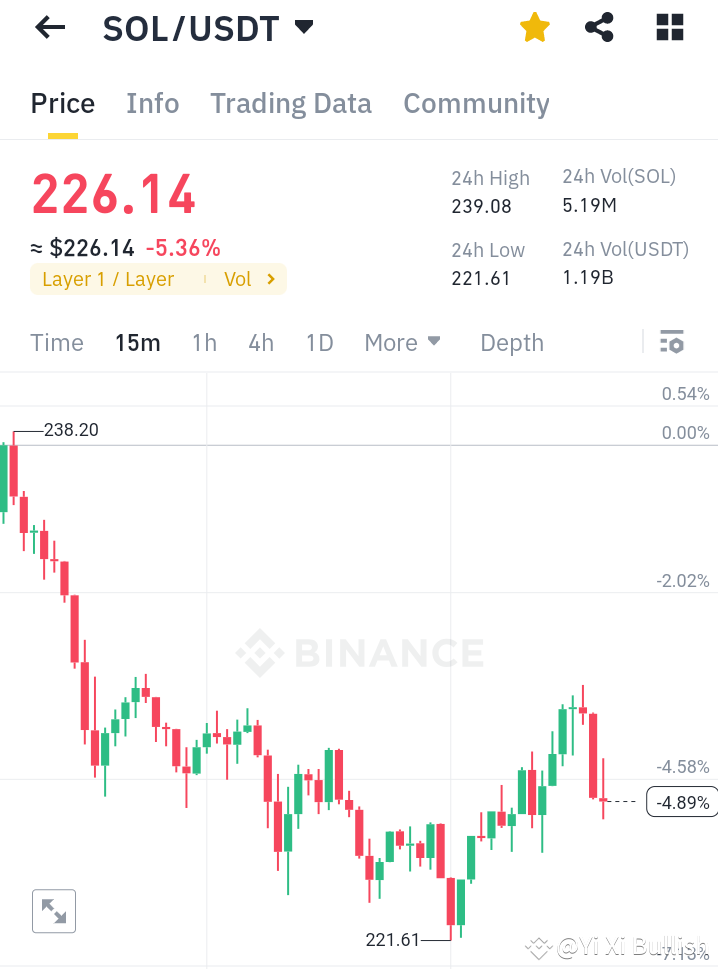
Task: Open the apps grid icon
Action: (668, 28)
